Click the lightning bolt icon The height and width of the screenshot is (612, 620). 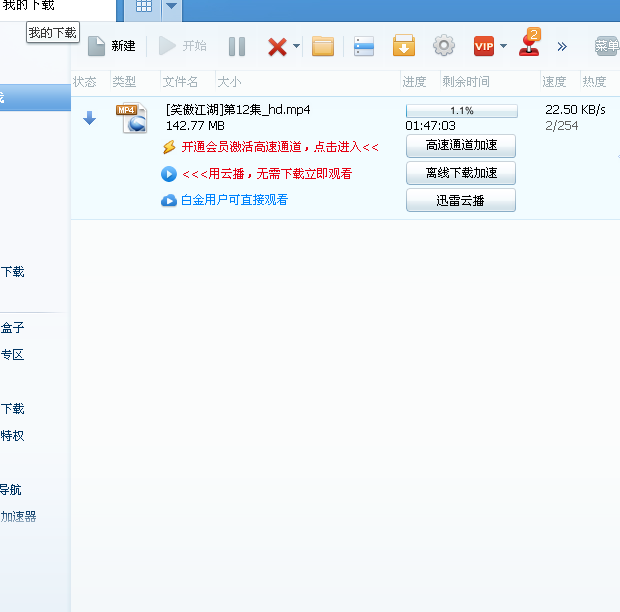[x=169, y=147]
